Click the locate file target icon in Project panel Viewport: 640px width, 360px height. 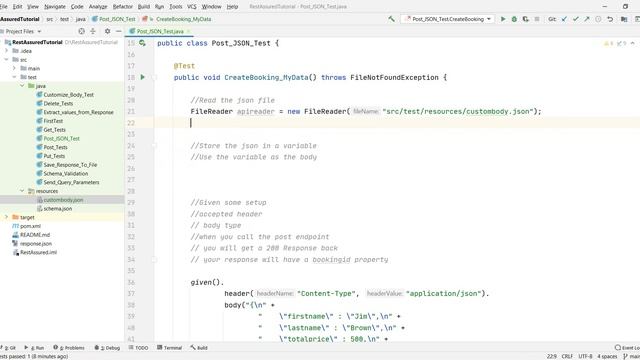82,31
